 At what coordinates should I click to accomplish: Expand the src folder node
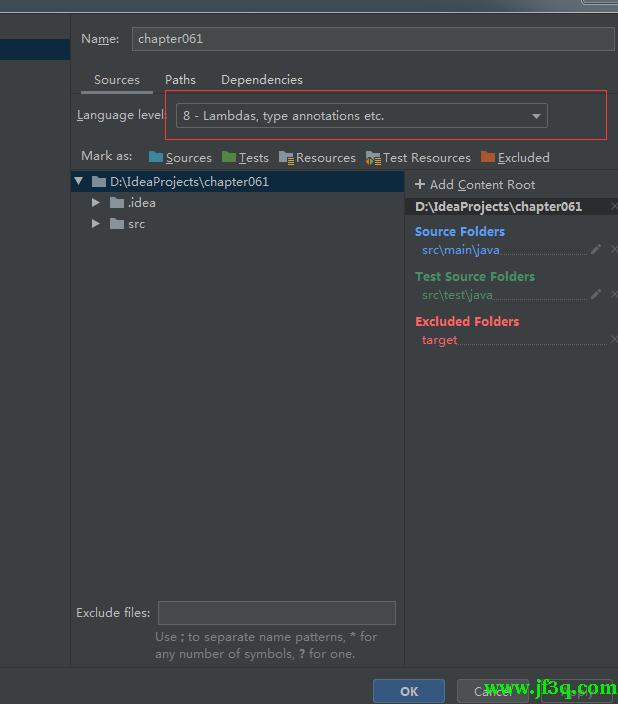96,224
